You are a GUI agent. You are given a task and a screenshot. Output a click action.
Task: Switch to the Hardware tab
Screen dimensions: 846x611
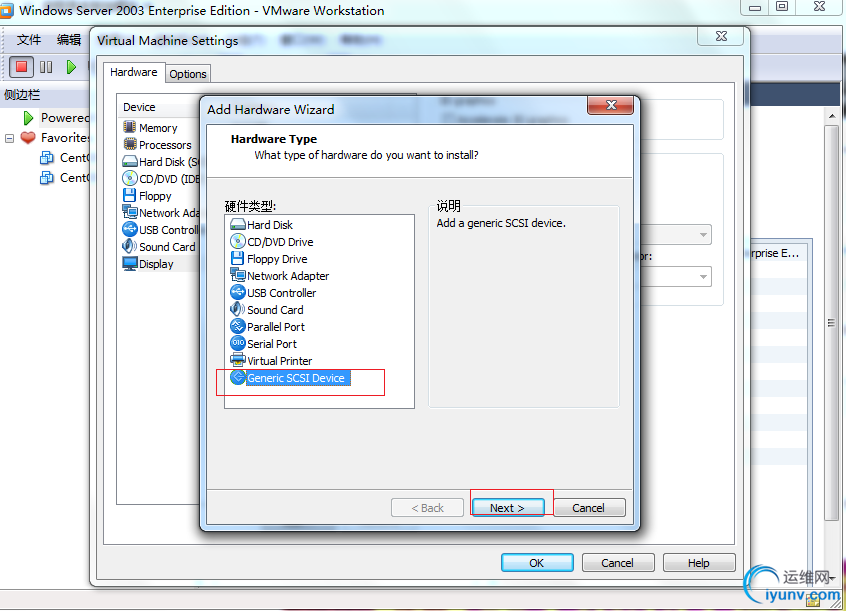133,72
